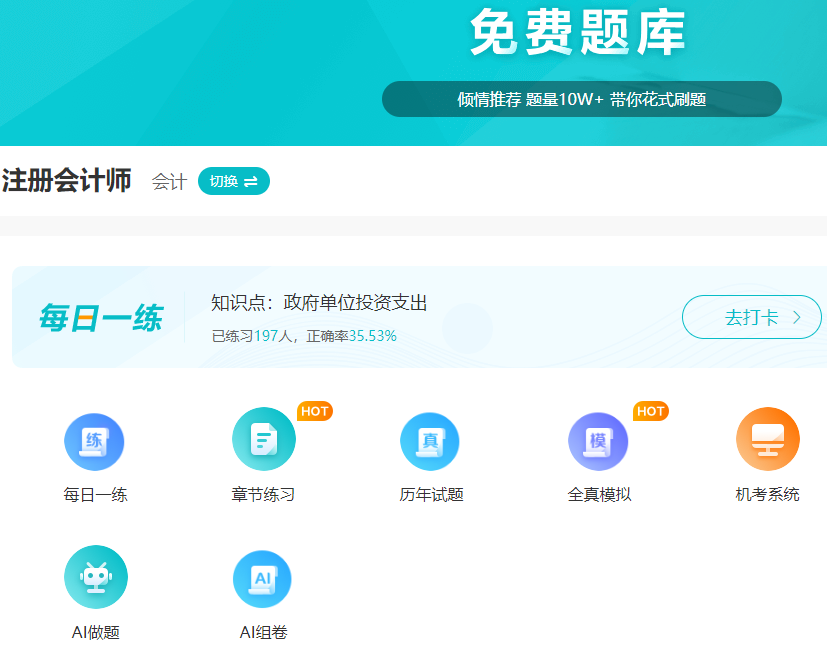Click the 倾情推荐 题量10W+ promo bar
Screen dimensions: 827x649
click(581, 99)
